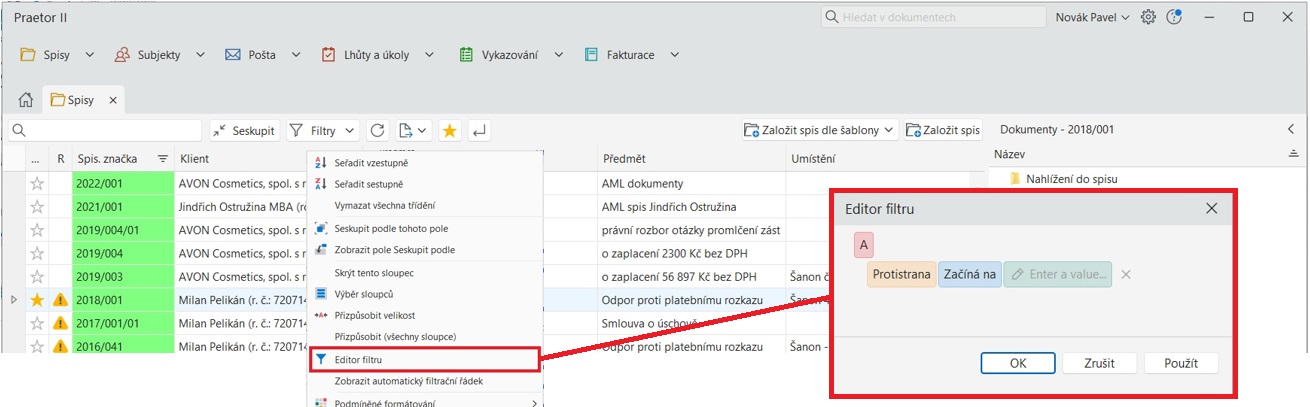This screenshot has height=407, width=1310.
Task: Click the Spis. značka column filter icon
Action: (x=162, y=158)
